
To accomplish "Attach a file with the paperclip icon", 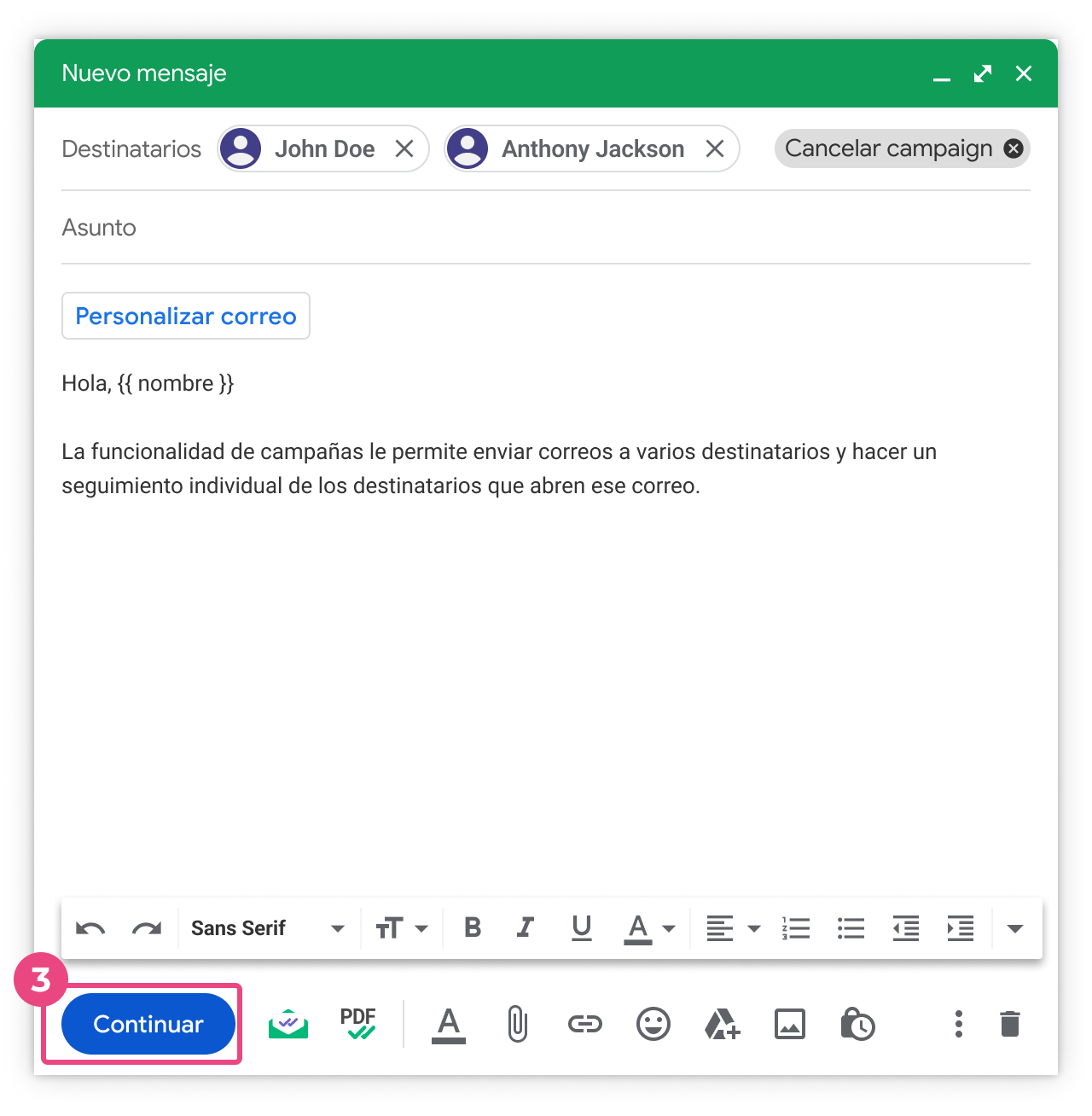I will click(x=517, y=1024).
